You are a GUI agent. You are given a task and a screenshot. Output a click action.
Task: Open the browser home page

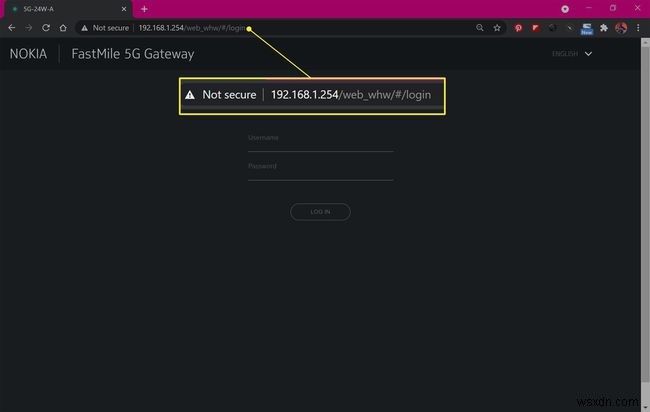[x=63, y=28]
